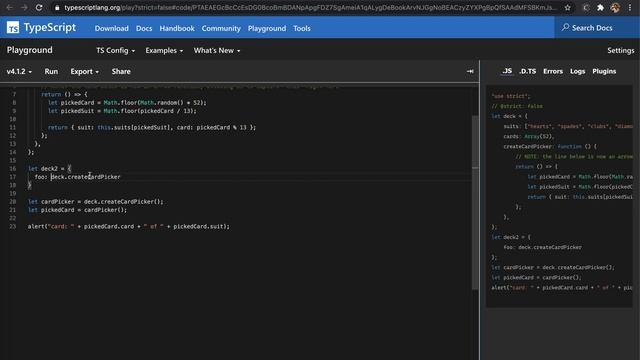The height and width of the screenshot is (360, 640).
Task: Click the 'let deck = {' line in the JS output
Action: point(509,116)
